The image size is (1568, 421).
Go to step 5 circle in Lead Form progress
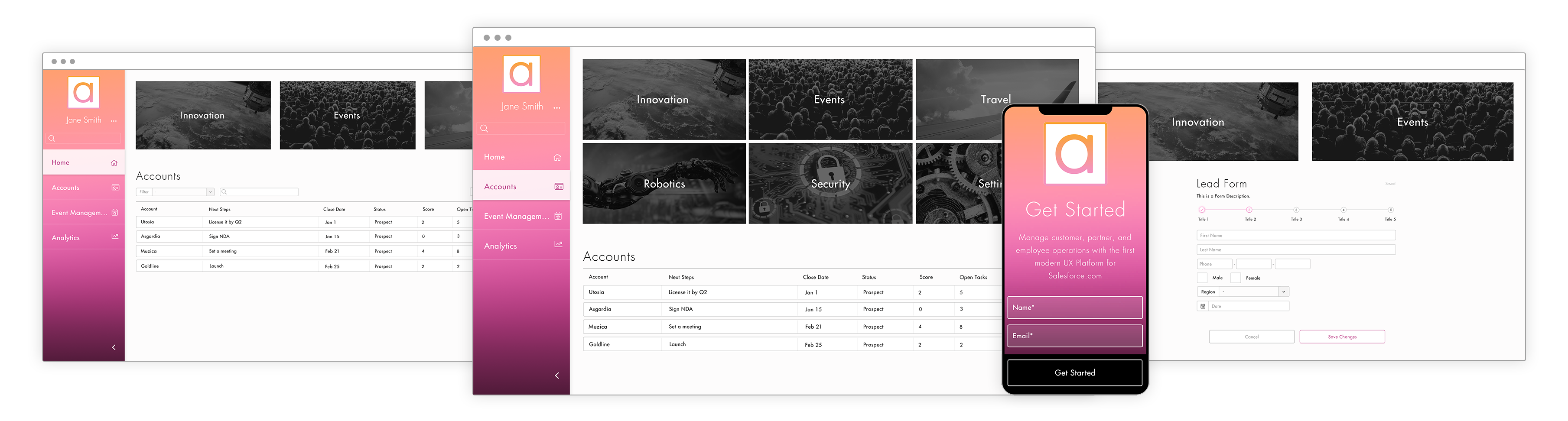pyautogui.click(x=1390, y=210)
